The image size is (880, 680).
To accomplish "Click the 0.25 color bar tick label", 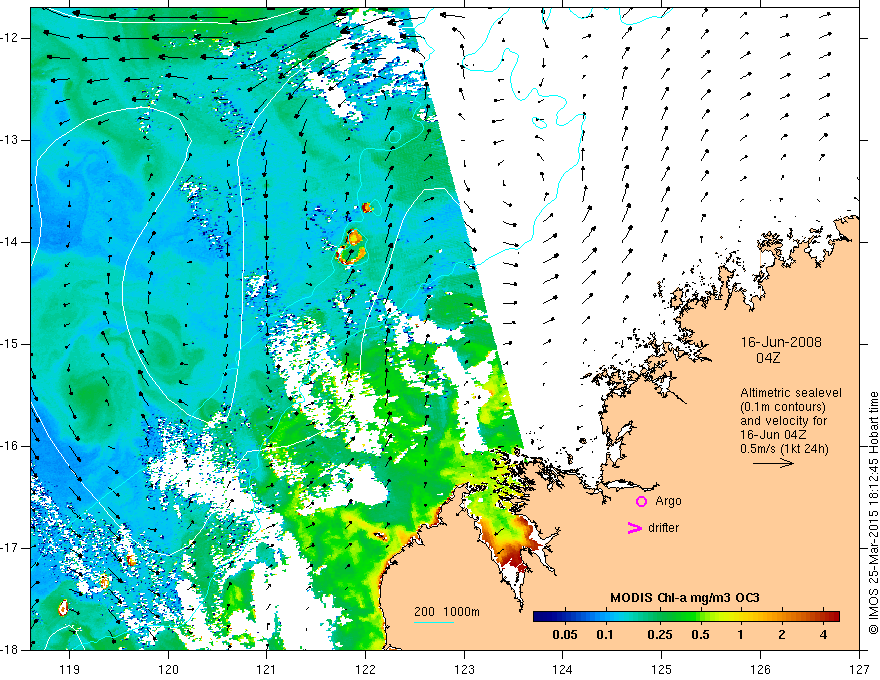I will point(659,635).
